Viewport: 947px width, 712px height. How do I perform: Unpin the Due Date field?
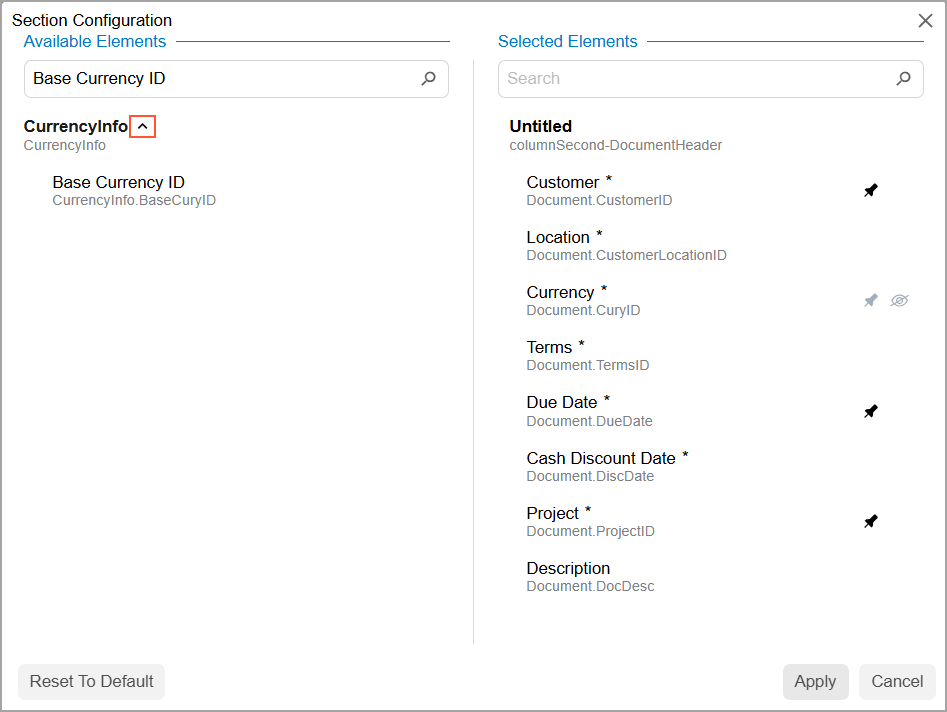(x=871, y=411)
